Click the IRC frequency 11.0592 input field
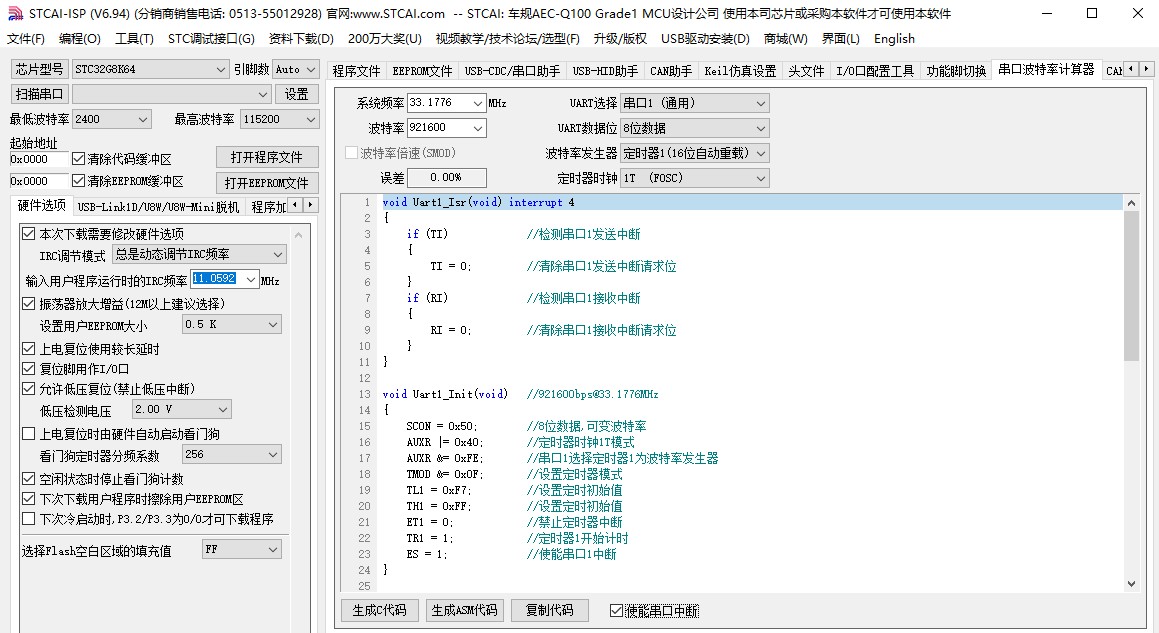The height and width of the screenshot is (633, 1159). click(x=217, y=279)
